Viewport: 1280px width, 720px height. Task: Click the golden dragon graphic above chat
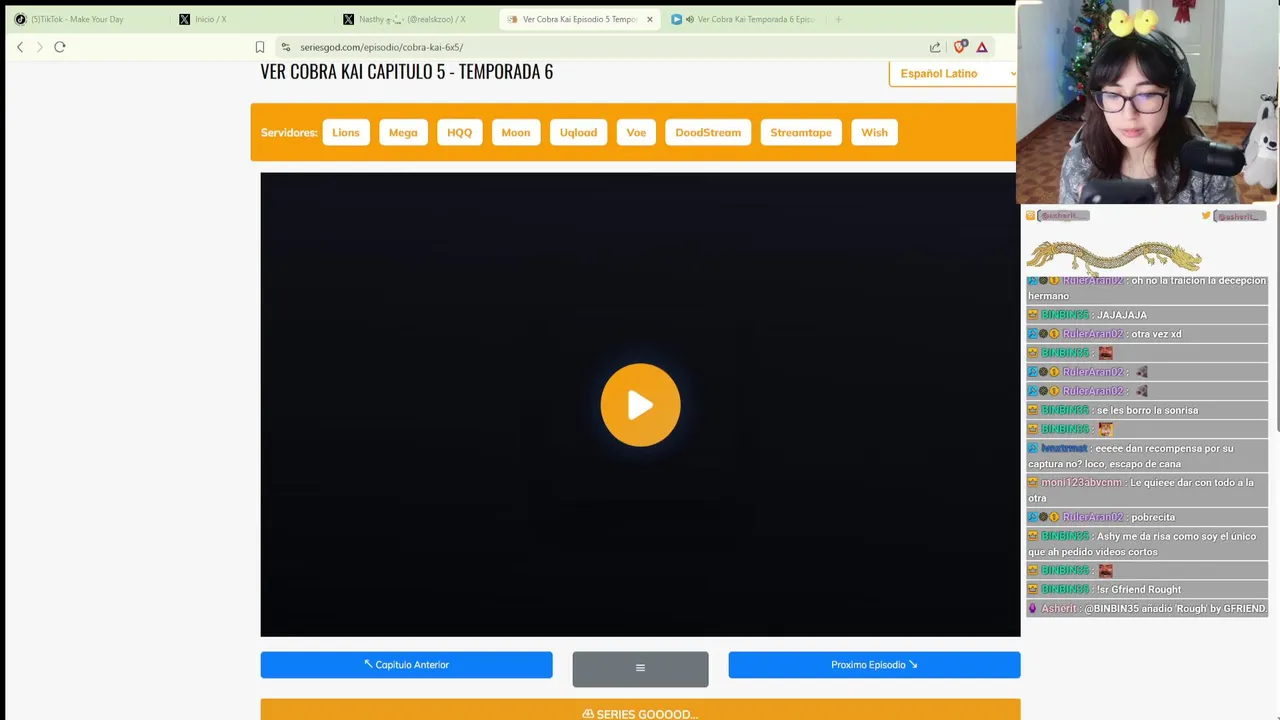(1114, 256)
